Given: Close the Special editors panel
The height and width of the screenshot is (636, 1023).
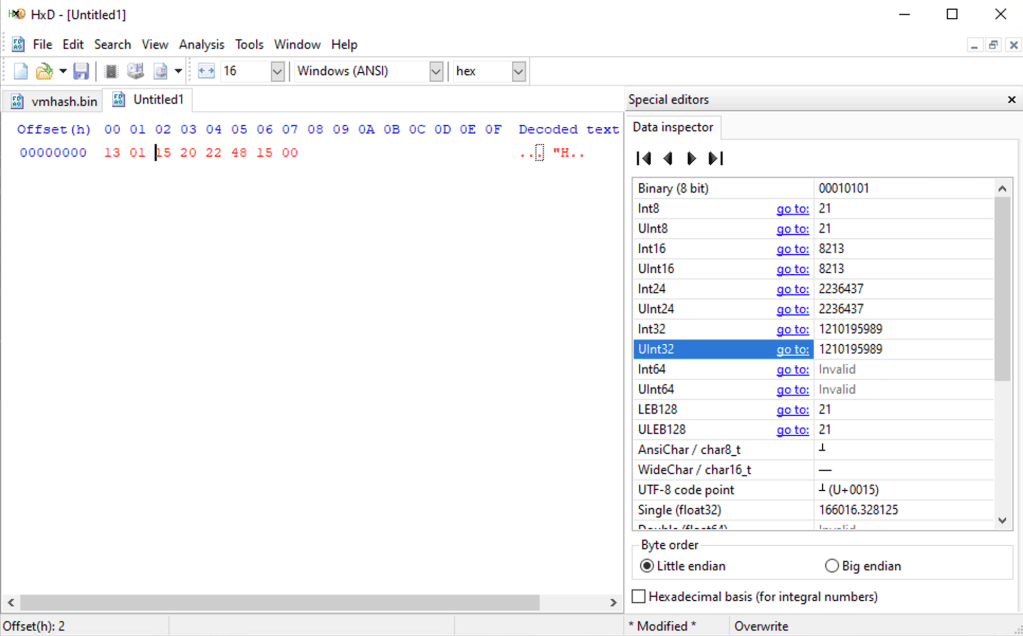Looking at the screenshot, I should pyautogui.click(x=1011, y=100).
